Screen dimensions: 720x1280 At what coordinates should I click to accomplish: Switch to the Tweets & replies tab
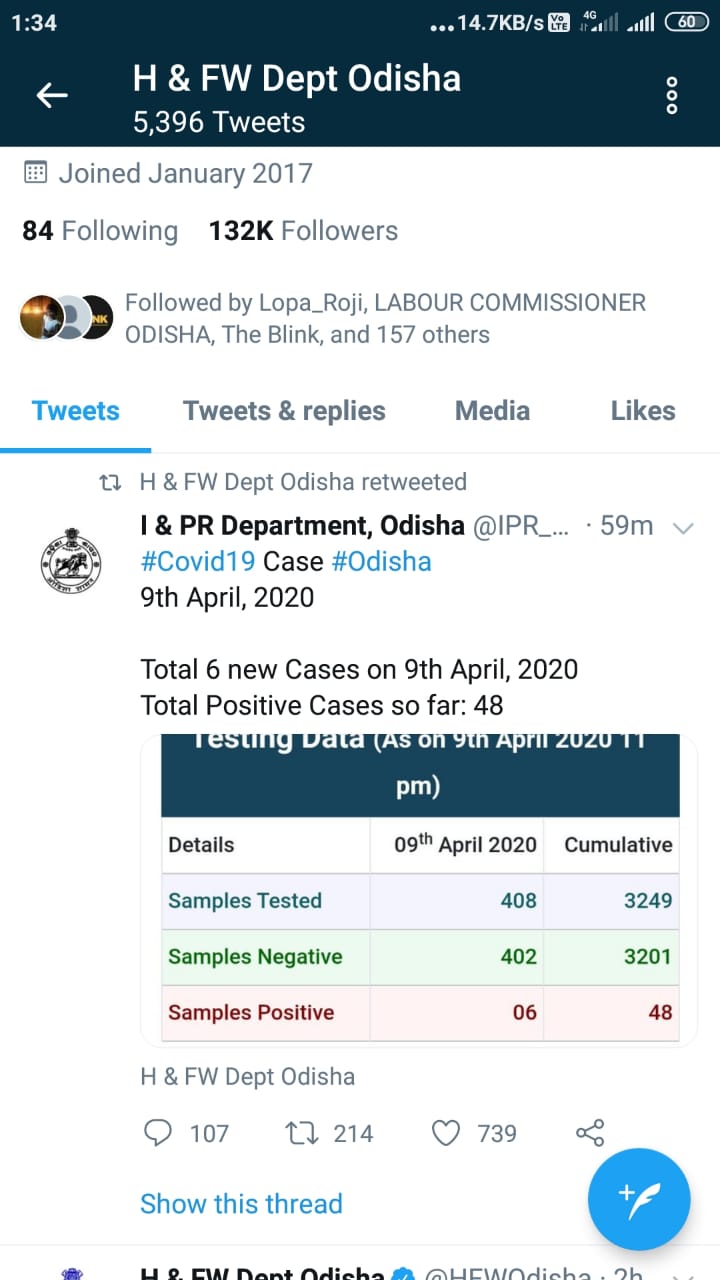[284, 411]
